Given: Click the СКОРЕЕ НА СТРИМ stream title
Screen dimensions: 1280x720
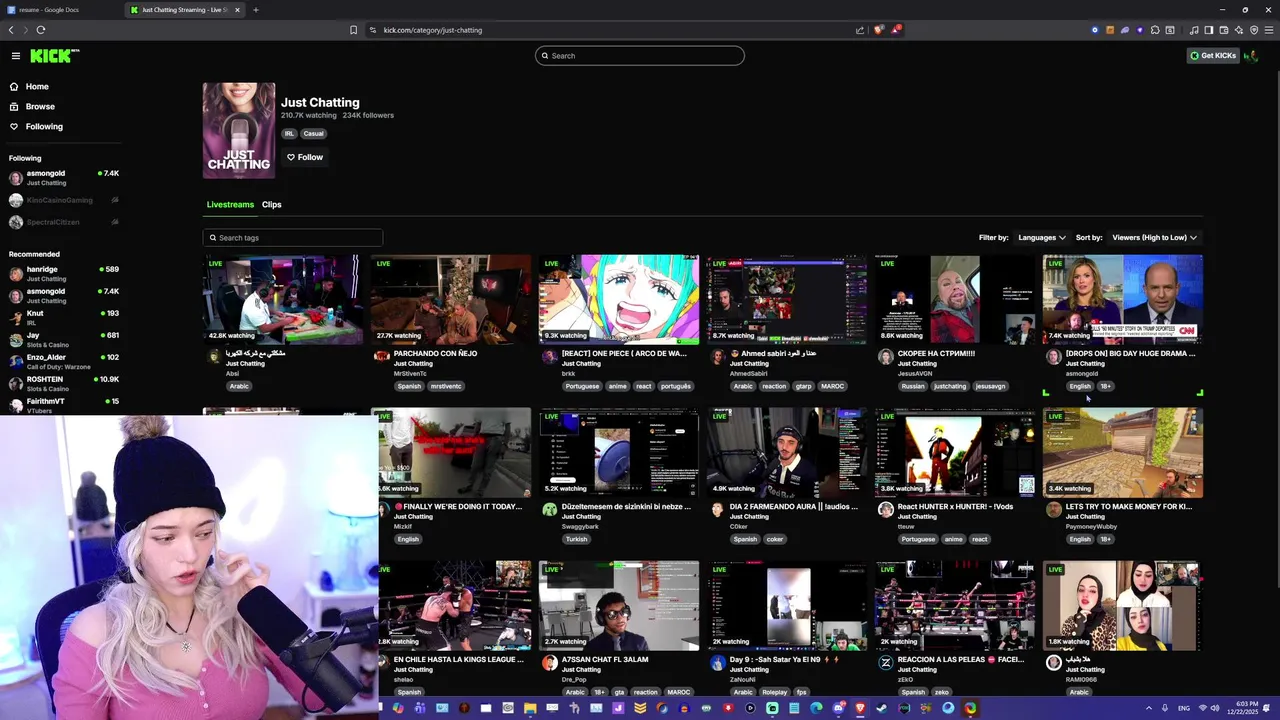Looking at the screenshot, I should click(936, 354).
